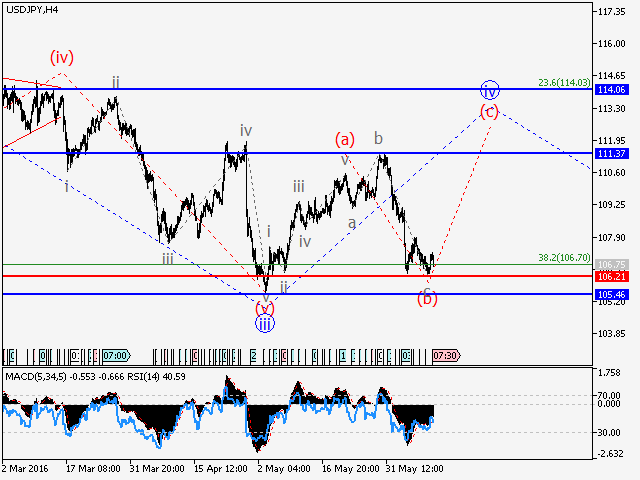Viewport: 640px width, 480px height.
Task: Click the 07:30 event time marker
Action: [446, 356]
